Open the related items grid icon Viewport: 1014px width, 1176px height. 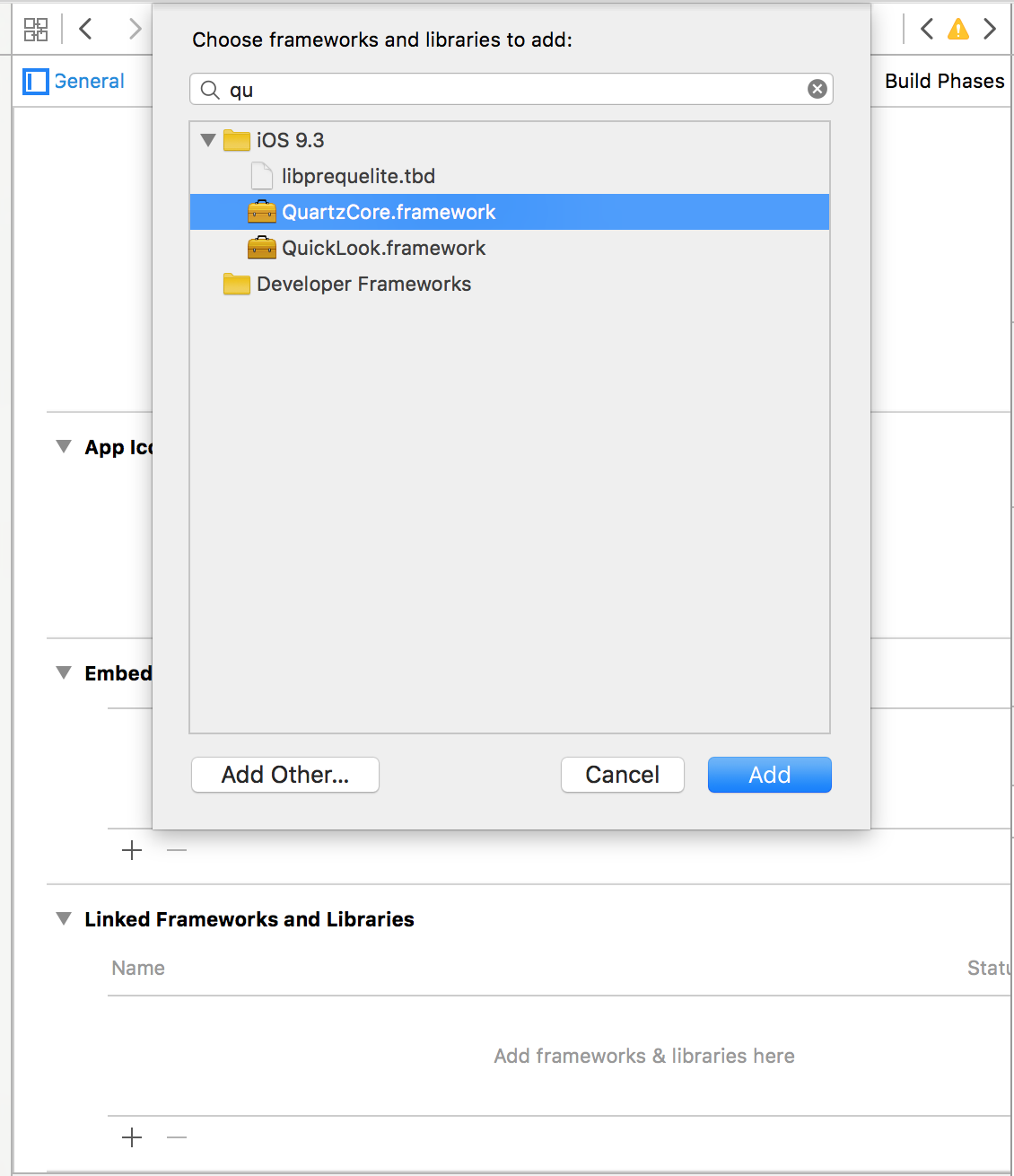coord(36,30)
